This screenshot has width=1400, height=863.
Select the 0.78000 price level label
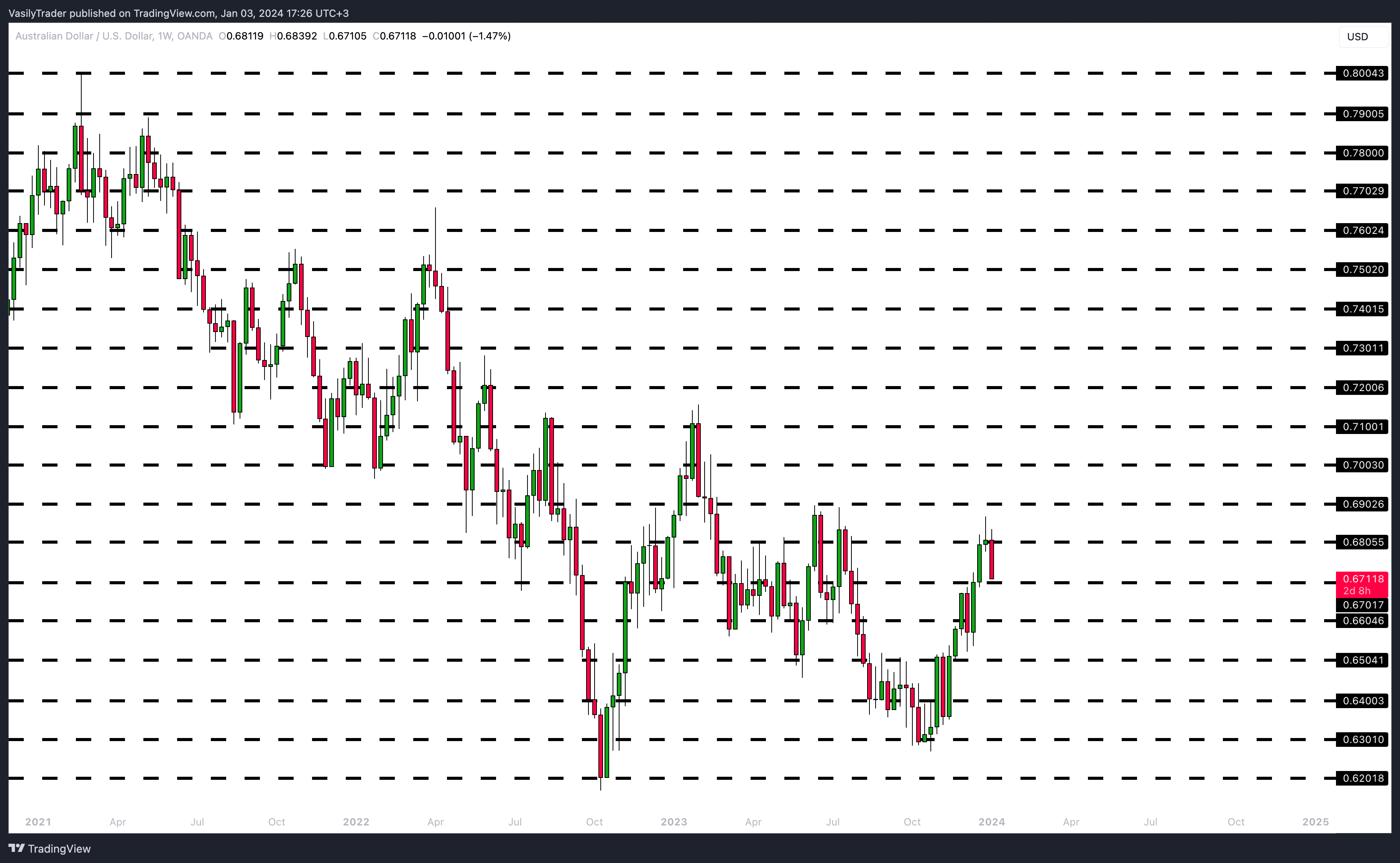[x=1362, y=153]
